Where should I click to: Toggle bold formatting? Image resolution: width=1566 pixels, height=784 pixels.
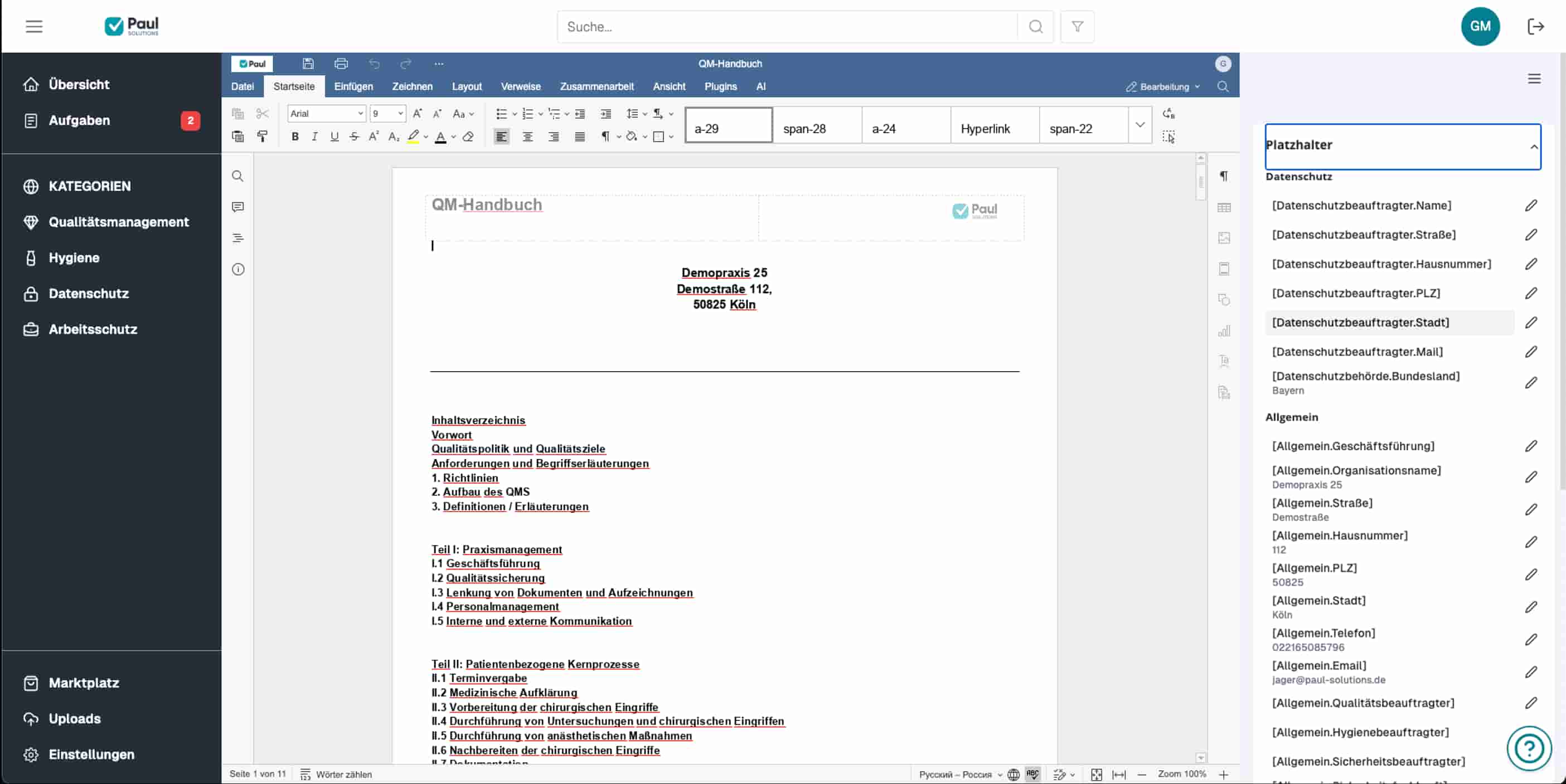point(295,137)
